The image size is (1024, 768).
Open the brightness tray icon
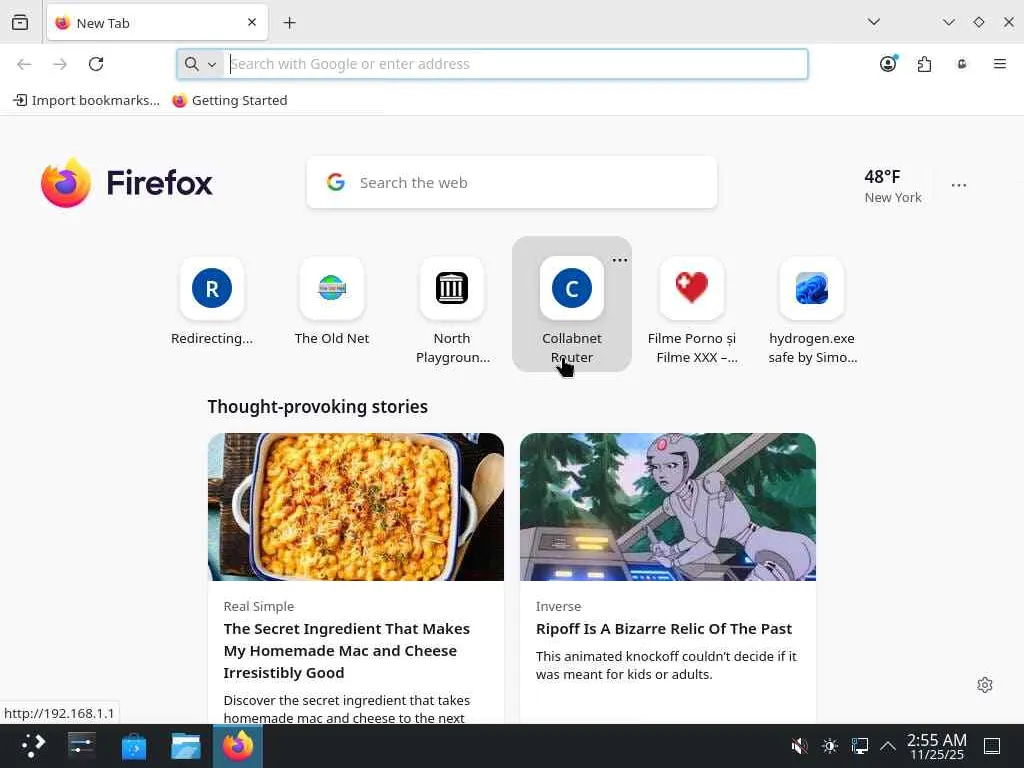pyautogui.click(x=830, y=746)
